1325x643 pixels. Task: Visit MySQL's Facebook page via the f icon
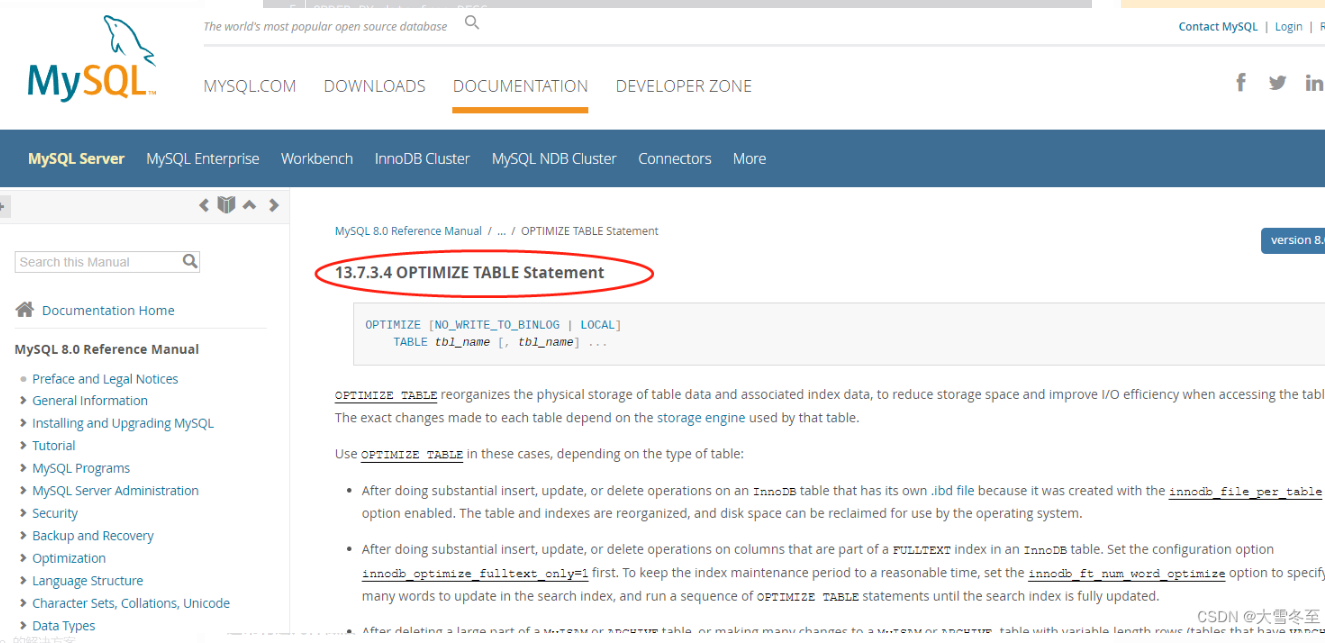(1240, 82)
